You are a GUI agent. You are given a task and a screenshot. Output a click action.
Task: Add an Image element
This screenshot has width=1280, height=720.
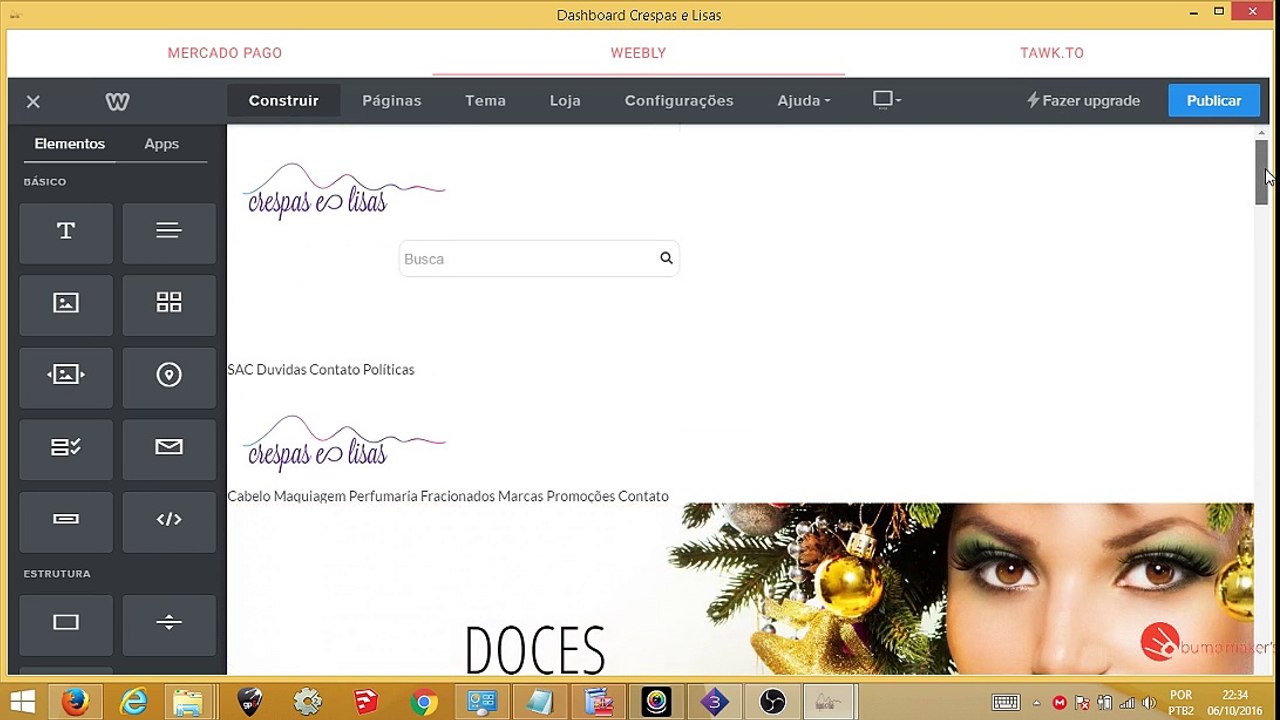click(x=66, y=305)
